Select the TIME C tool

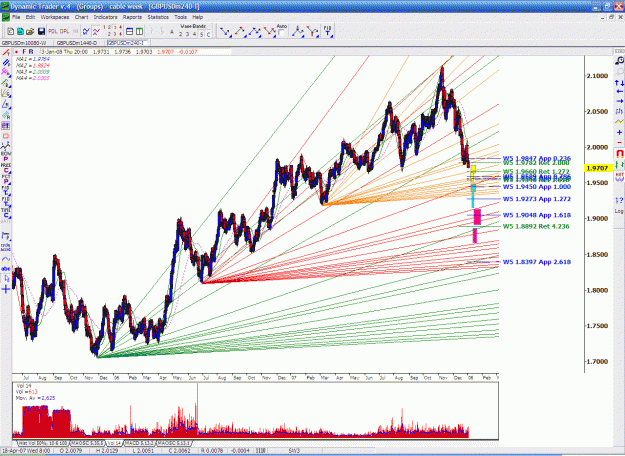point(6,213)
